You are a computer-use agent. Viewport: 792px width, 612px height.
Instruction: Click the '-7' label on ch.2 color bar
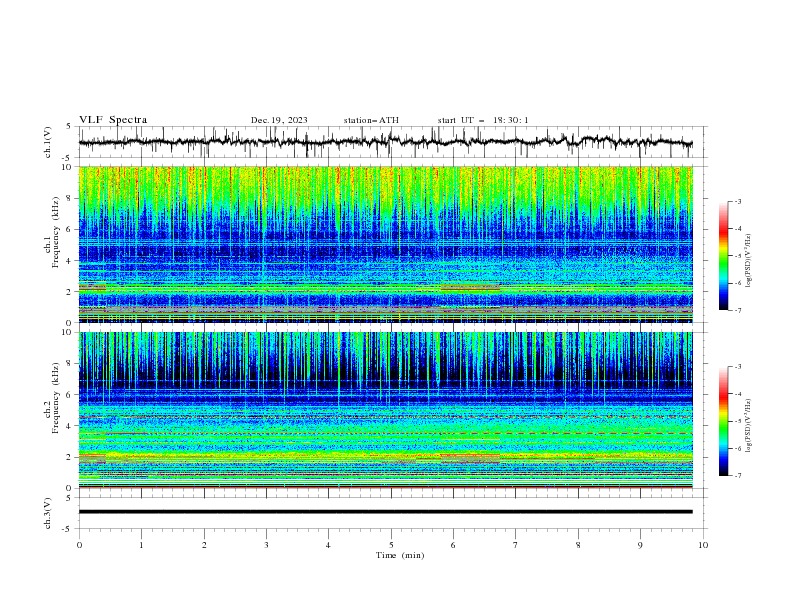(x=737, y=476)
